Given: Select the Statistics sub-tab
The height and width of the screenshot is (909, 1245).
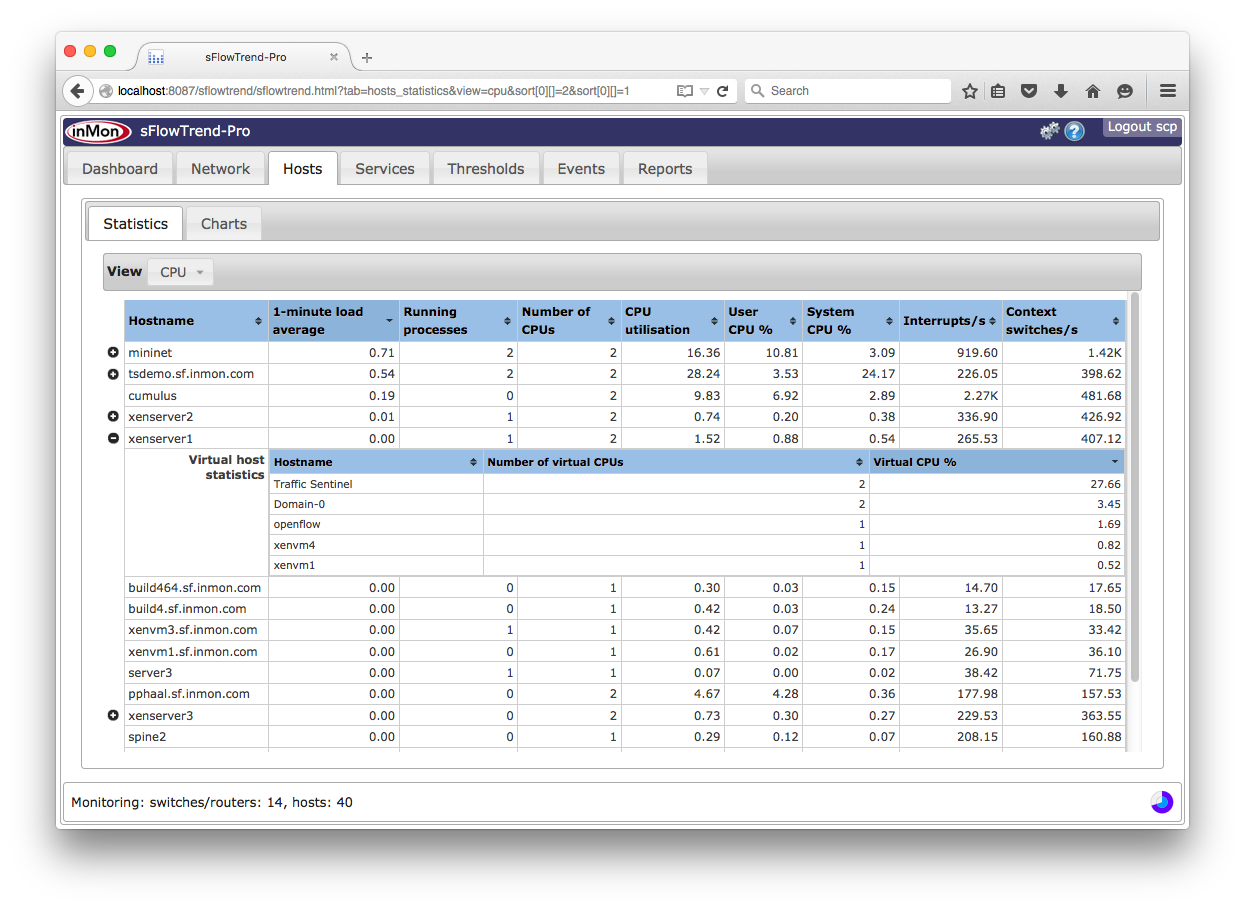Looking at the screenshot, I should coord(135,224).
